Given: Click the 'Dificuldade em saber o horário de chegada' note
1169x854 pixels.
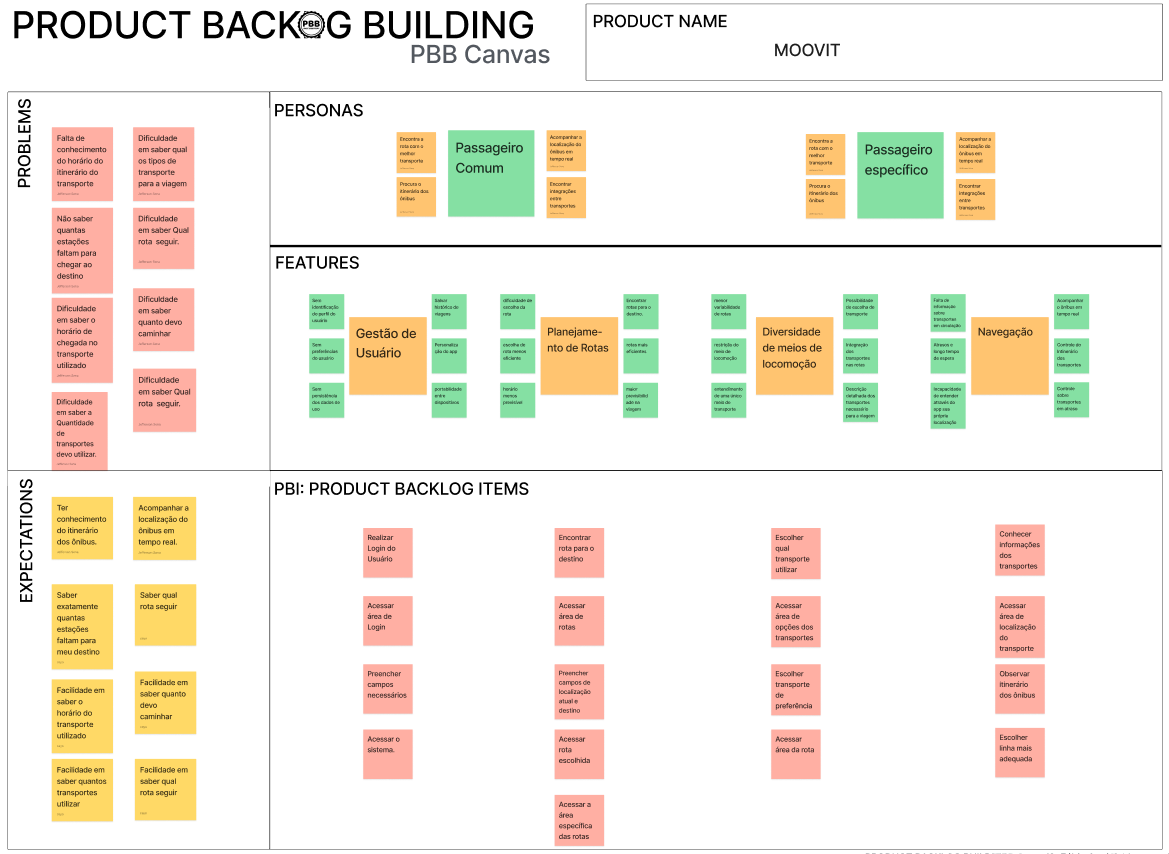Looking at the screenshot, I should [82, 340].
